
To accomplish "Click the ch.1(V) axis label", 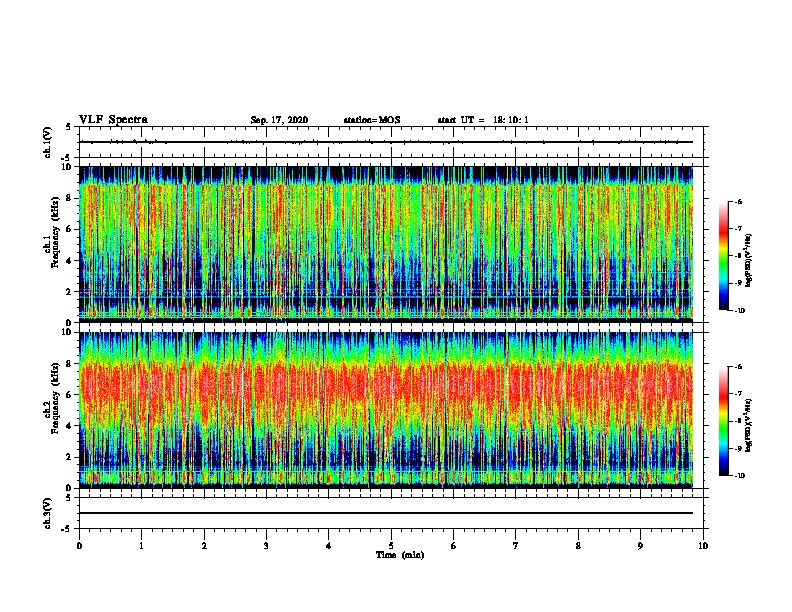I will 48,142.
